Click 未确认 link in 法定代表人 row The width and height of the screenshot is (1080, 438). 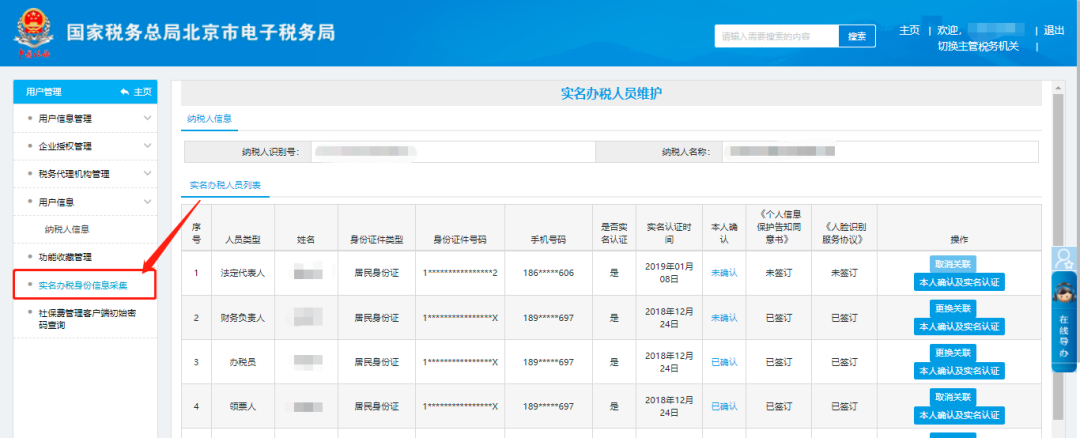coord(724,273)
